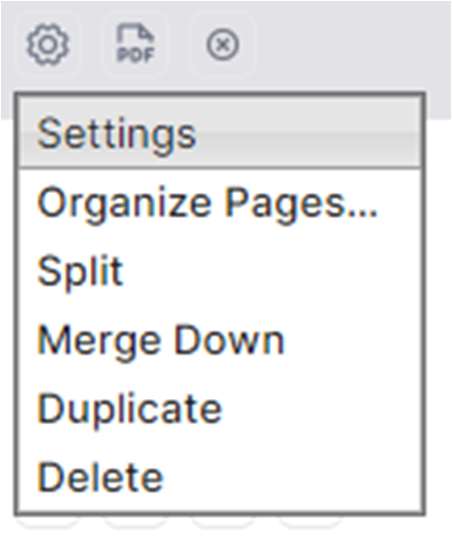Choose Merge Down from the menu
Image resolution: width=452 pixels, height=536 pixels.
click(219, 341)
